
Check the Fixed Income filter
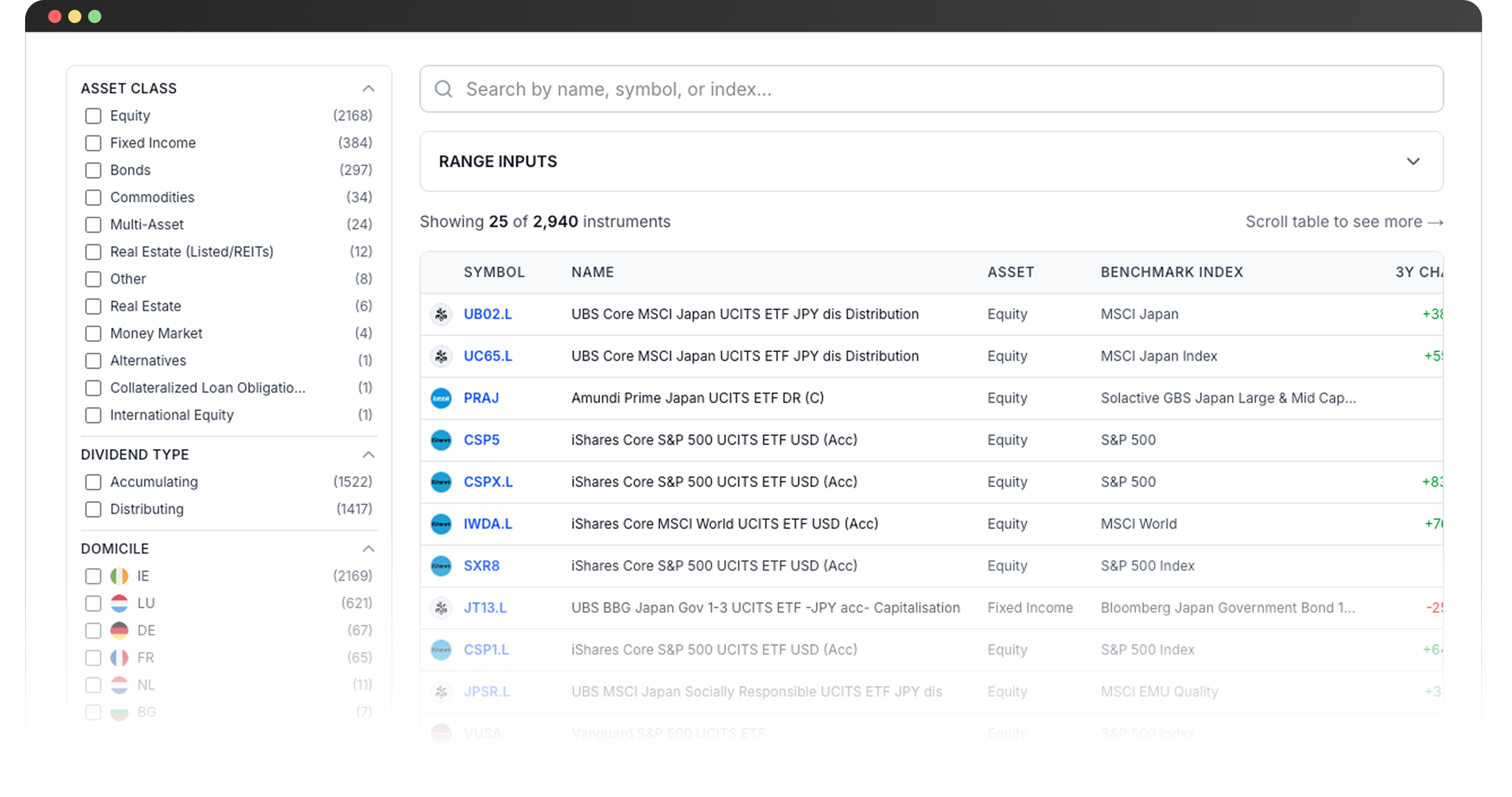(x=93, y=142)
